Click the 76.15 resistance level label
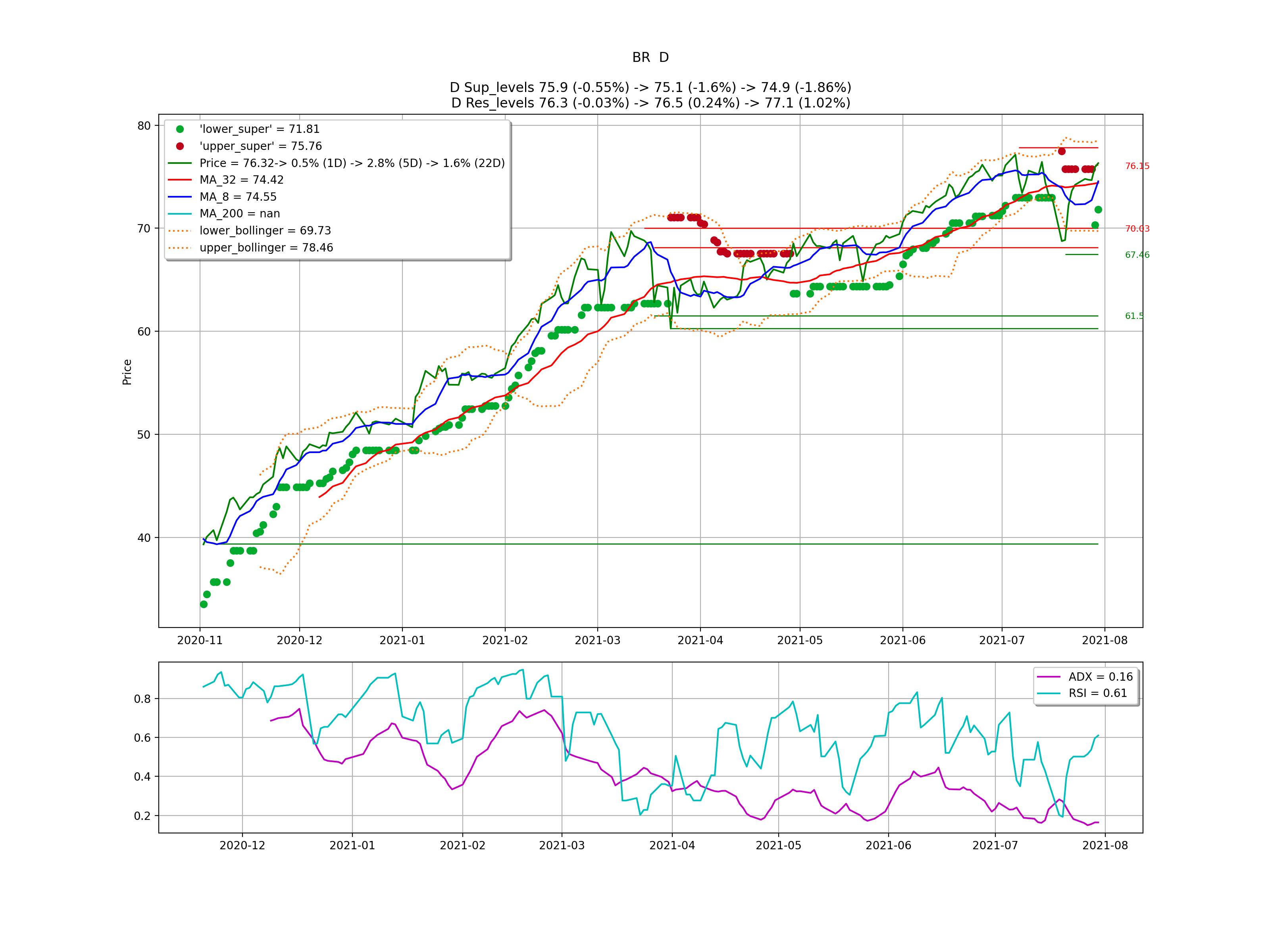The width and height of the screenshot is (1270, 952). coord(1137,167)
